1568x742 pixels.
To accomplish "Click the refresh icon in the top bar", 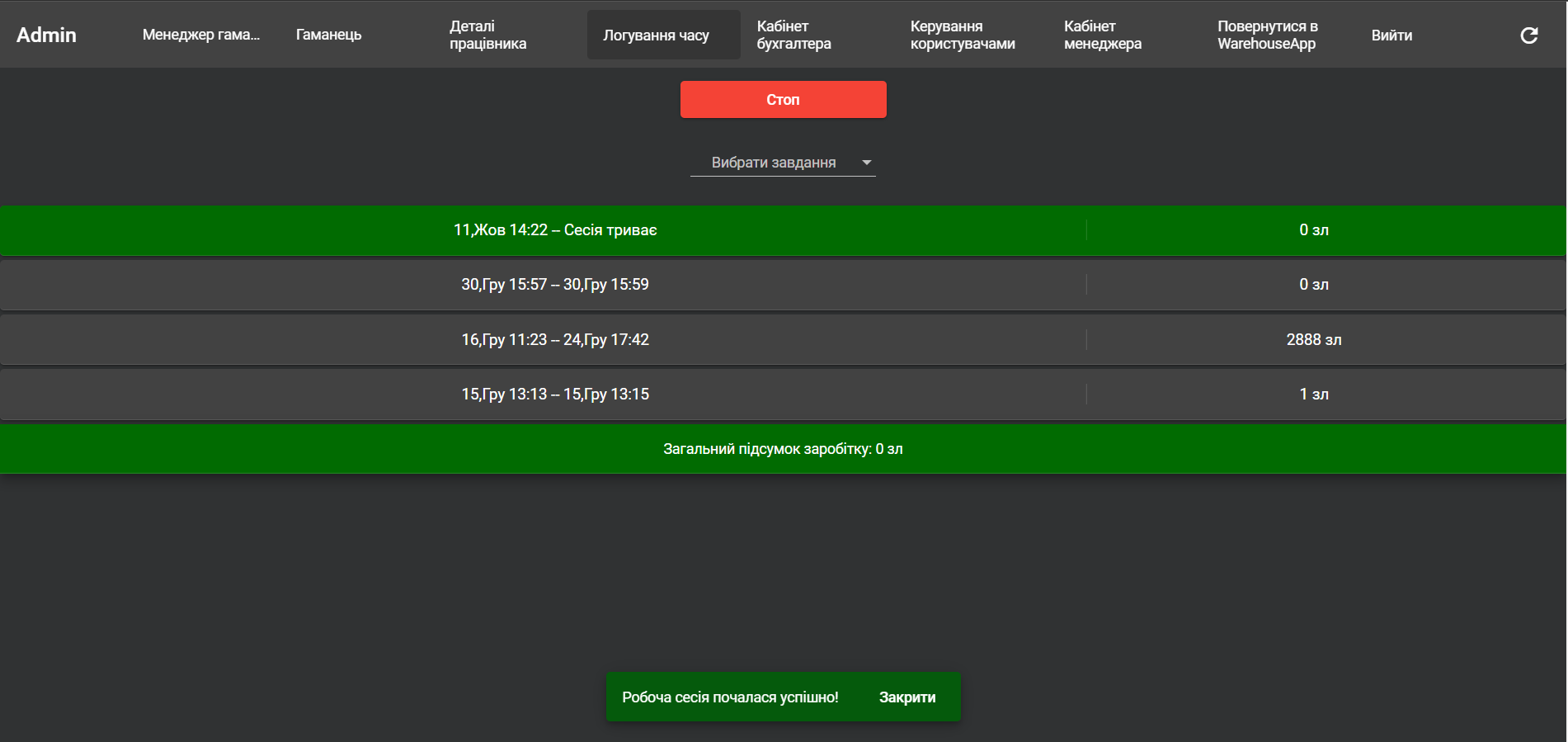I will (x=1528, y=35).
